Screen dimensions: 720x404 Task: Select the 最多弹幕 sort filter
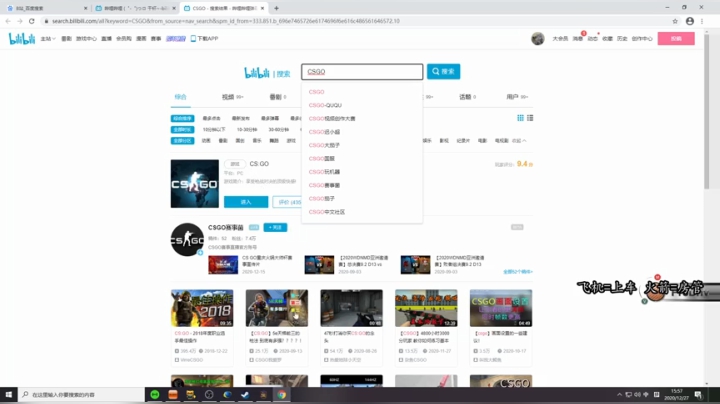click(x=270, y=118)
